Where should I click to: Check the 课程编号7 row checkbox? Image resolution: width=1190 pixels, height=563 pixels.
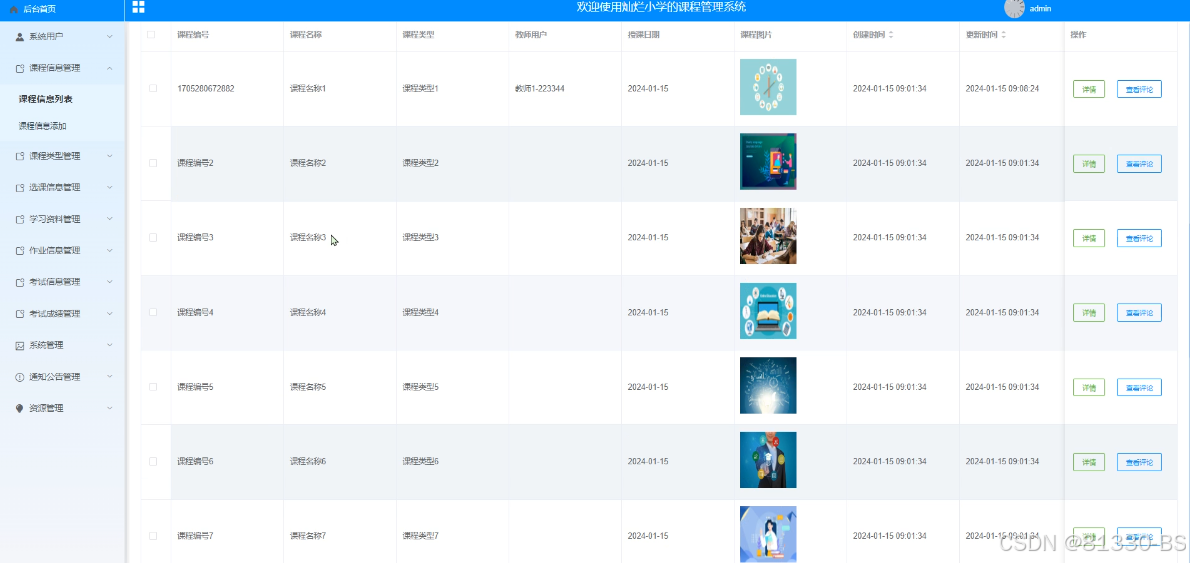pyautogui.click(x=153, y=536)
